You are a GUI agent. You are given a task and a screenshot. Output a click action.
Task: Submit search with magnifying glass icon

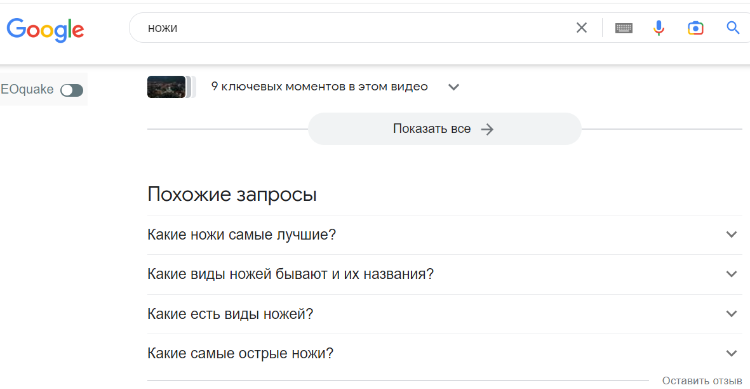[733, 28]
